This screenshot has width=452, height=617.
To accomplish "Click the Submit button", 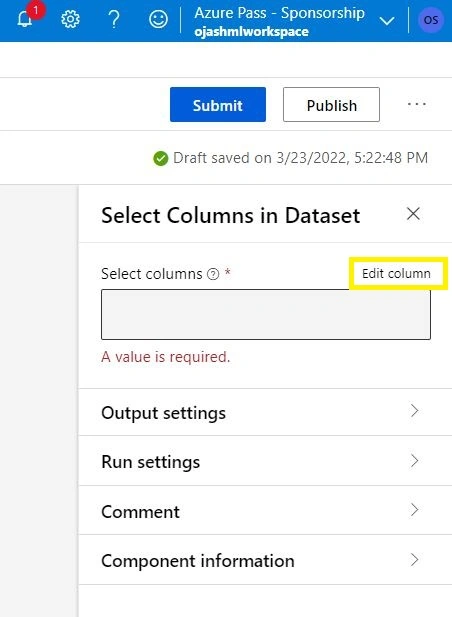I will [218, 105].
